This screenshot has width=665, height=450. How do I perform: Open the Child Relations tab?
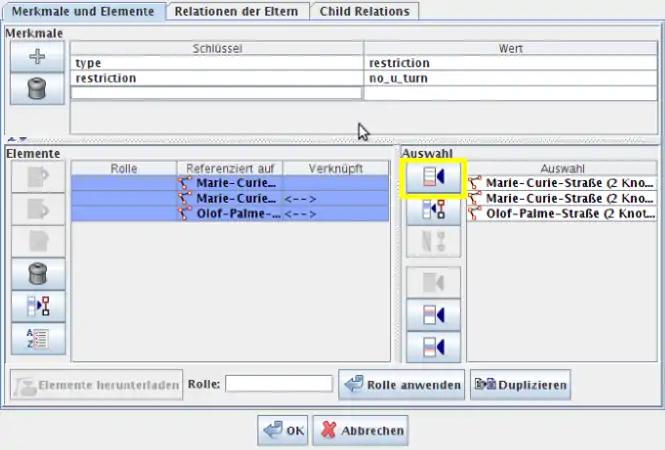(363, 11)
